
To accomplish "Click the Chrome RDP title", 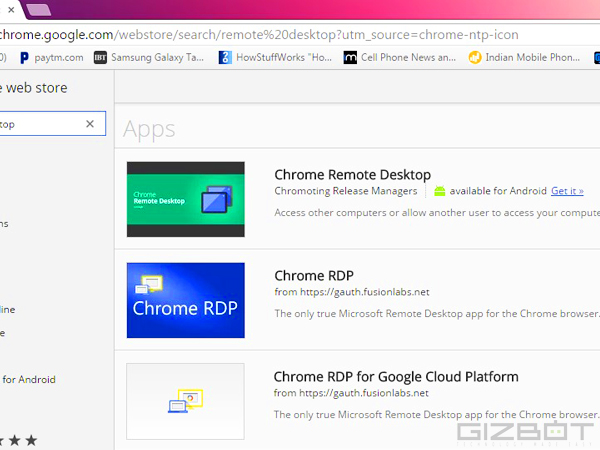I will [314, 276].
